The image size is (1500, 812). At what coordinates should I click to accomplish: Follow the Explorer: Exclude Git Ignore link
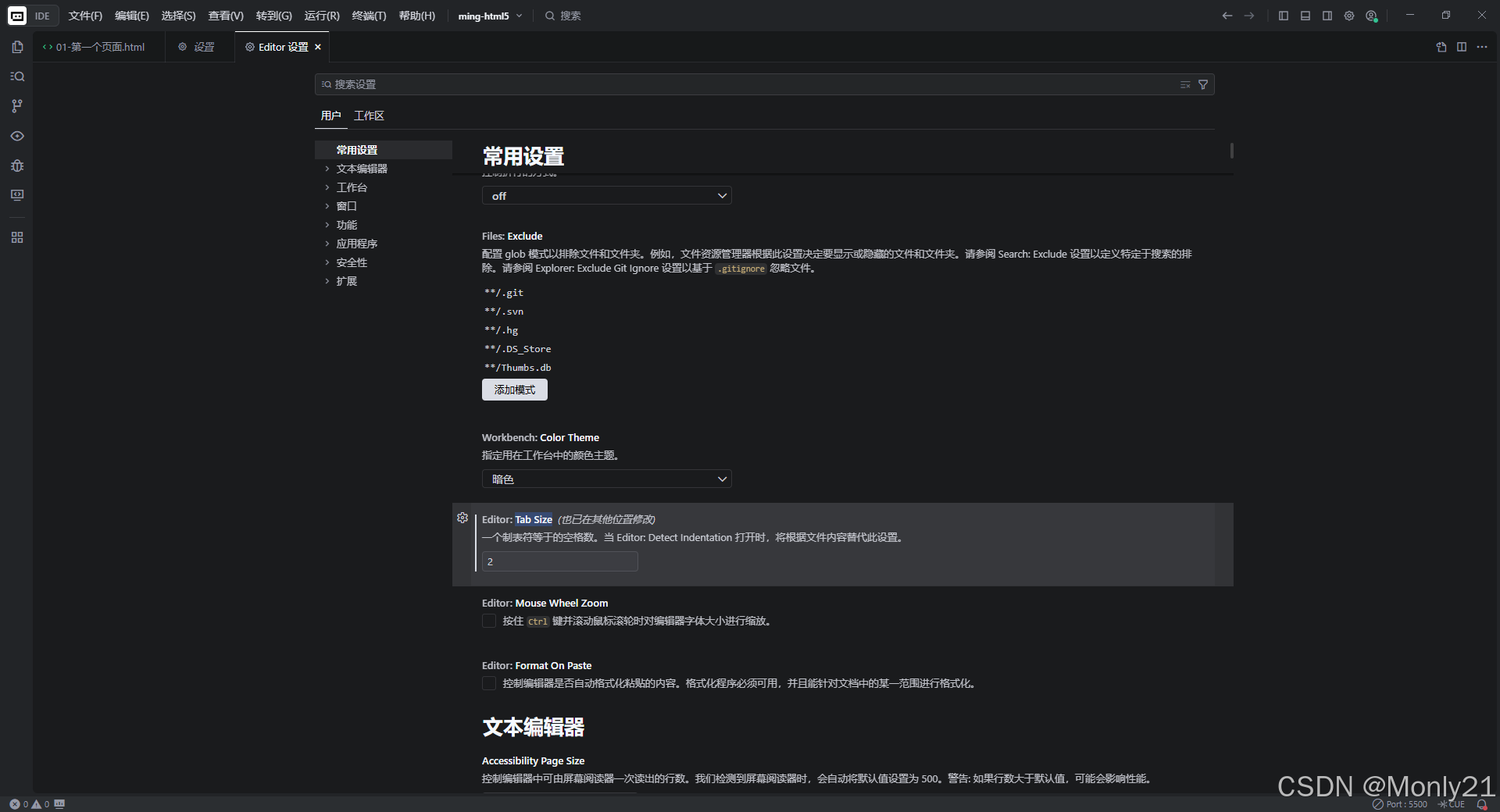coord(597,268)
